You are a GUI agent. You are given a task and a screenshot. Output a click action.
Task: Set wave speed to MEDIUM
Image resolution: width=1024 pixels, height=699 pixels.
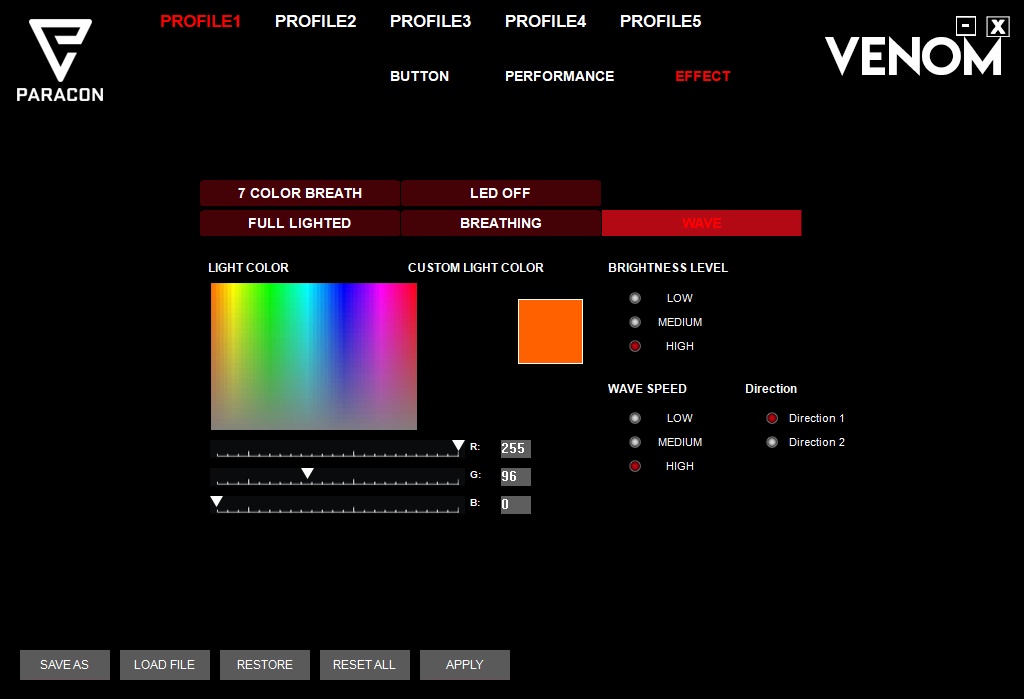tap(635, 442)
